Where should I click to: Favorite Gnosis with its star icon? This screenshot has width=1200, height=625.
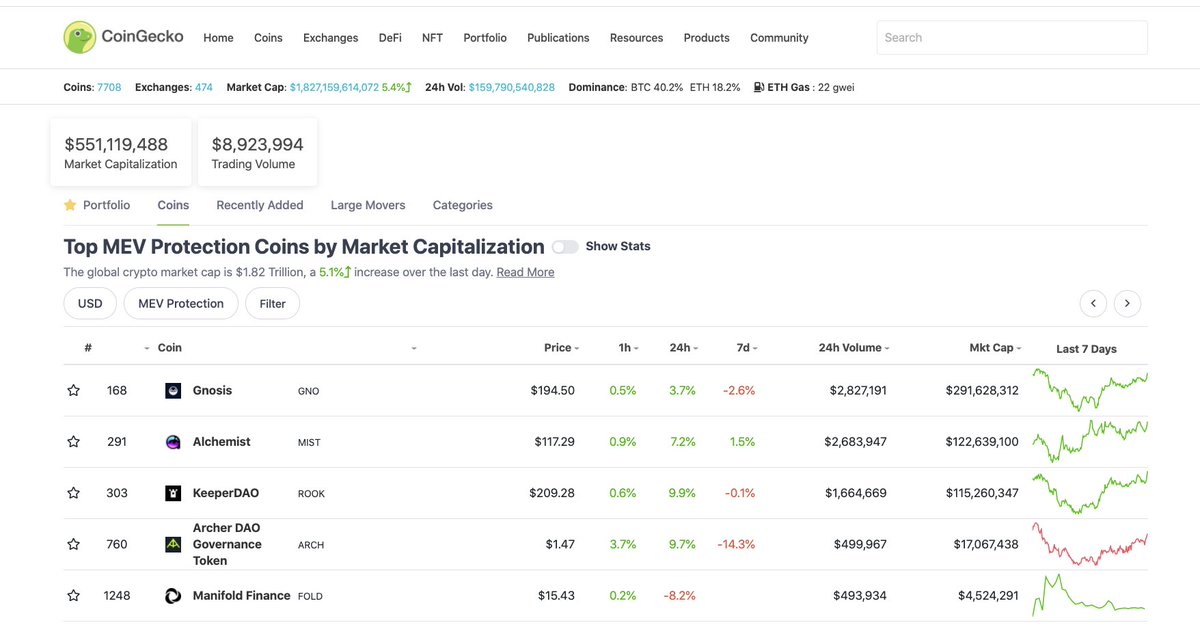73,391
